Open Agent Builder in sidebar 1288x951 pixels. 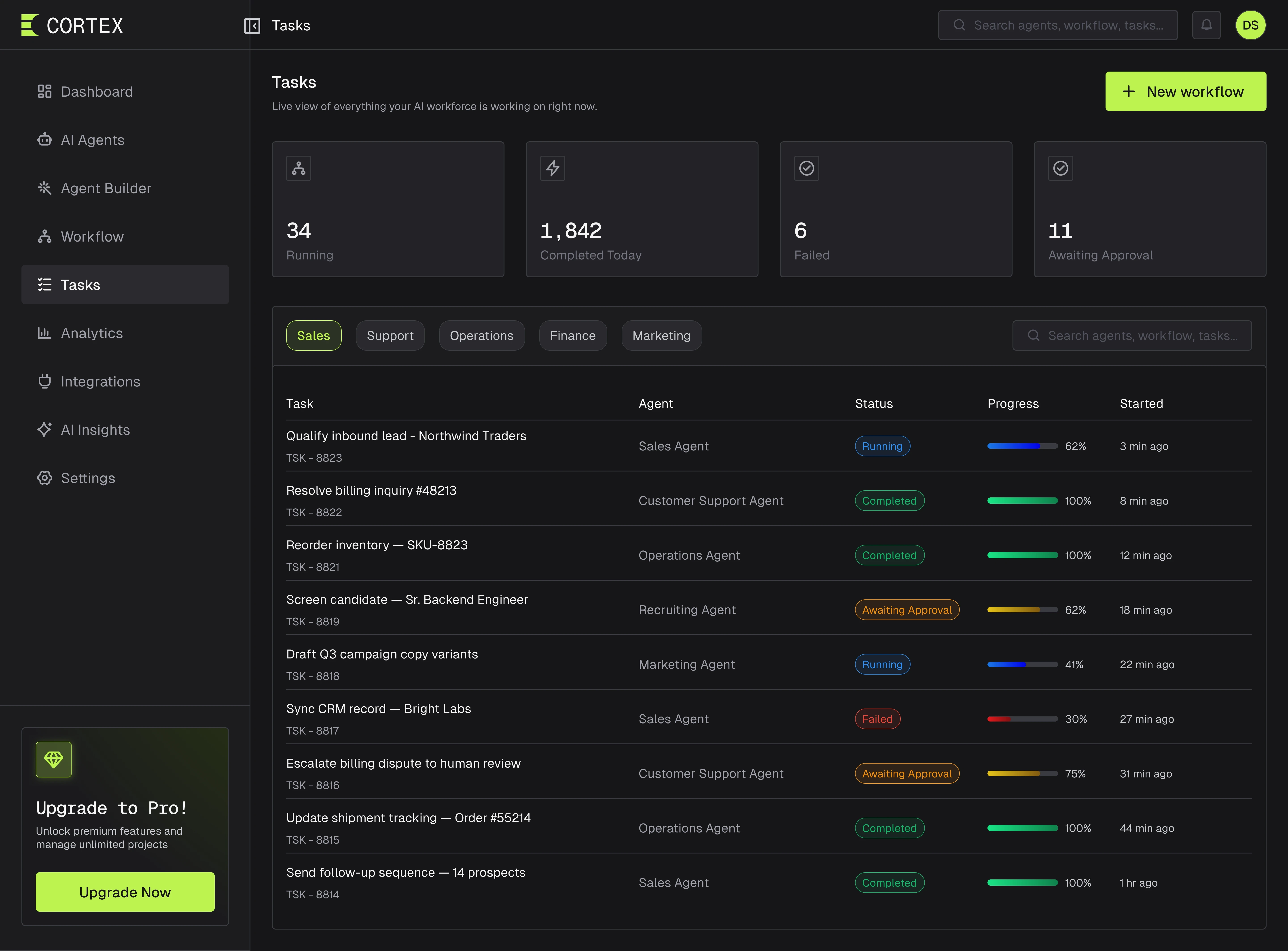pyautogui.click(x=125, y=188)
